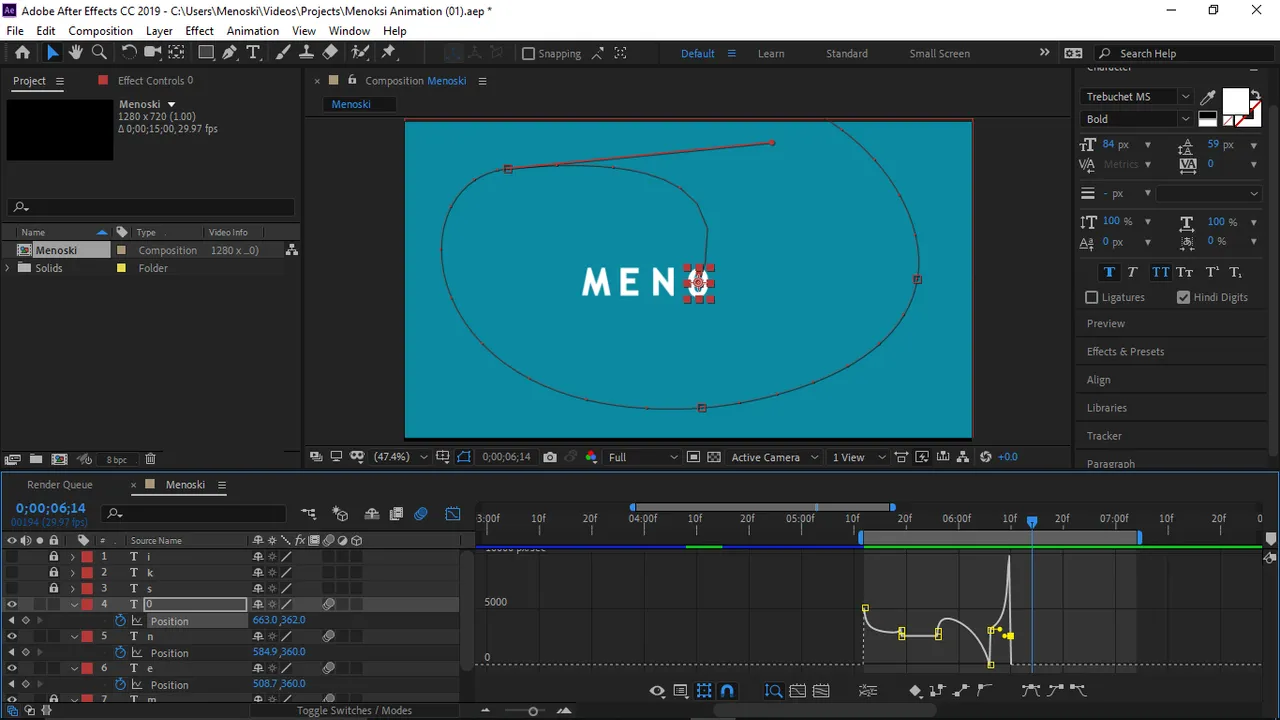1280x720 pixels.
Task: Click the Easy Ease keyframe icon
Action: pos(1030,690)
